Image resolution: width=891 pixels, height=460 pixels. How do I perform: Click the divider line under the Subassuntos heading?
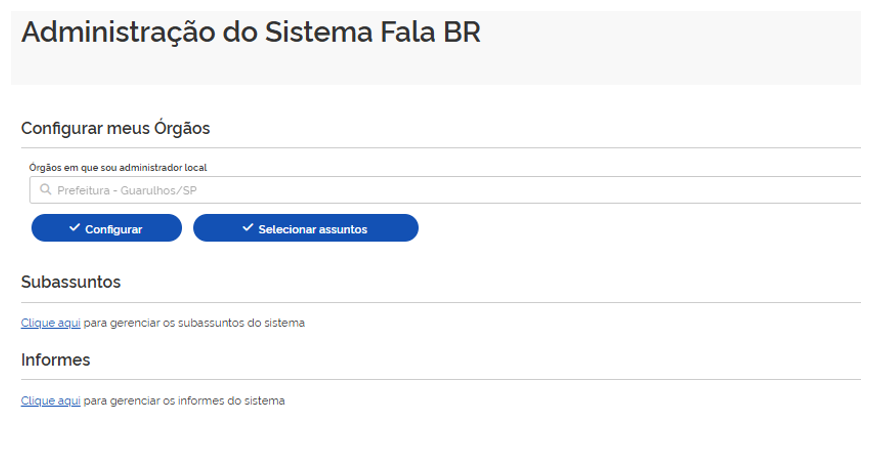[x=440, y=302]
